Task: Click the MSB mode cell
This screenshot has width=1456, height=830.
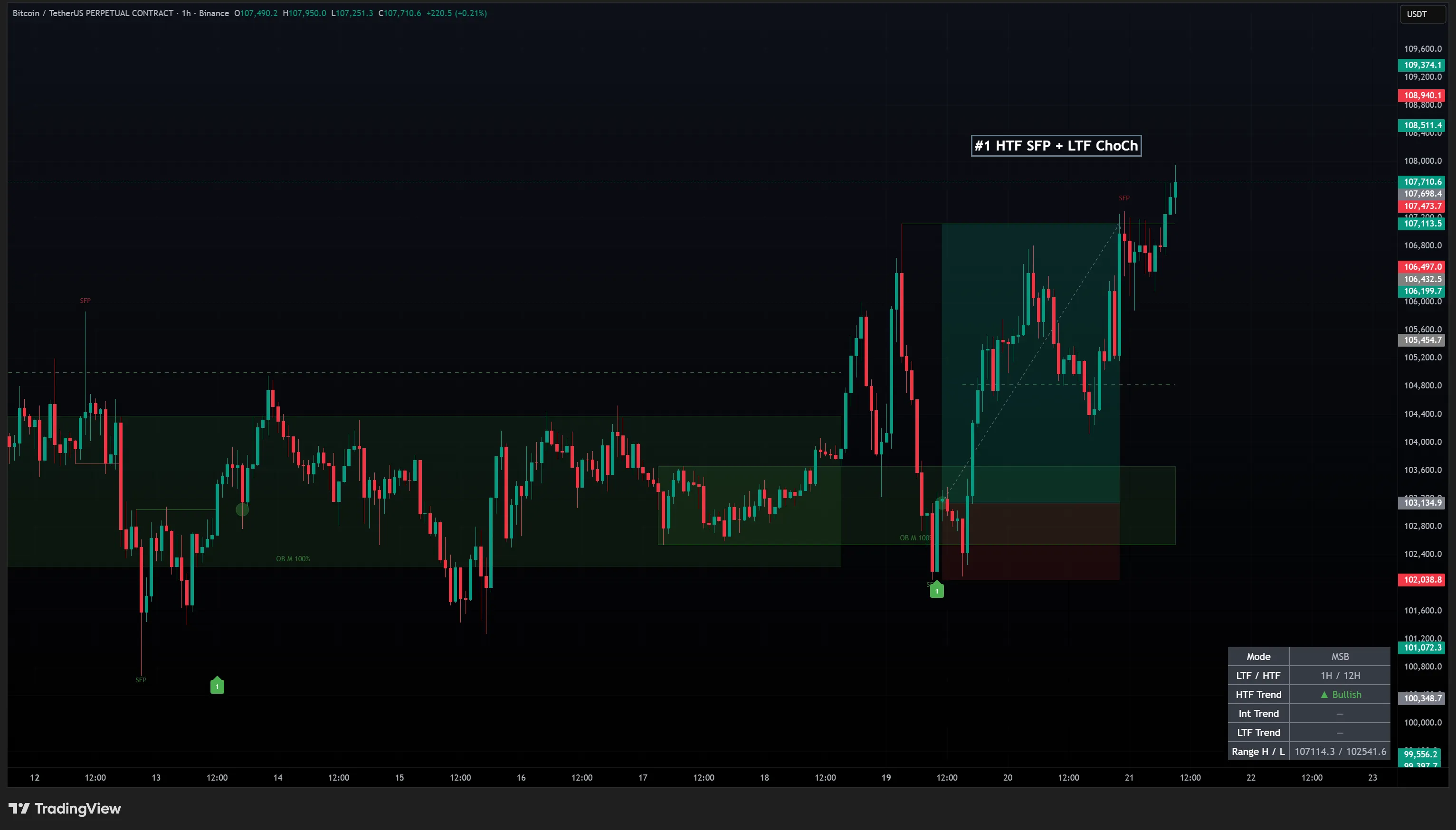Action: click(x=1340, y=657)
